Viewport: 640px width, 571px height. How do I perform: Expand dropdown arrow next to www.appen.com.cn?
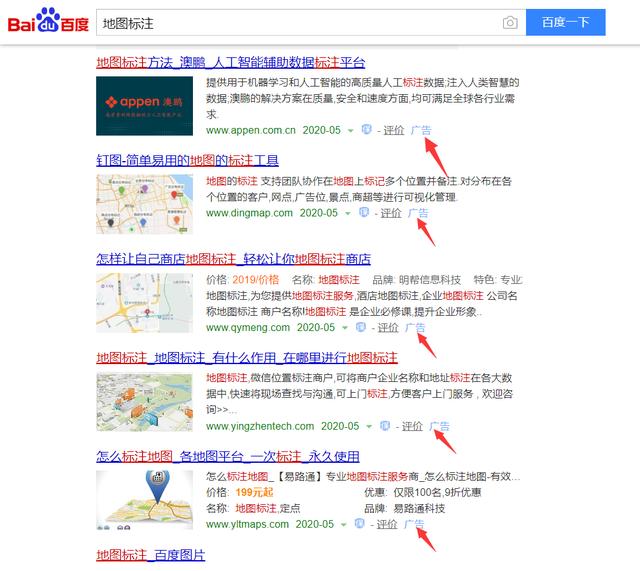(351, 131)
